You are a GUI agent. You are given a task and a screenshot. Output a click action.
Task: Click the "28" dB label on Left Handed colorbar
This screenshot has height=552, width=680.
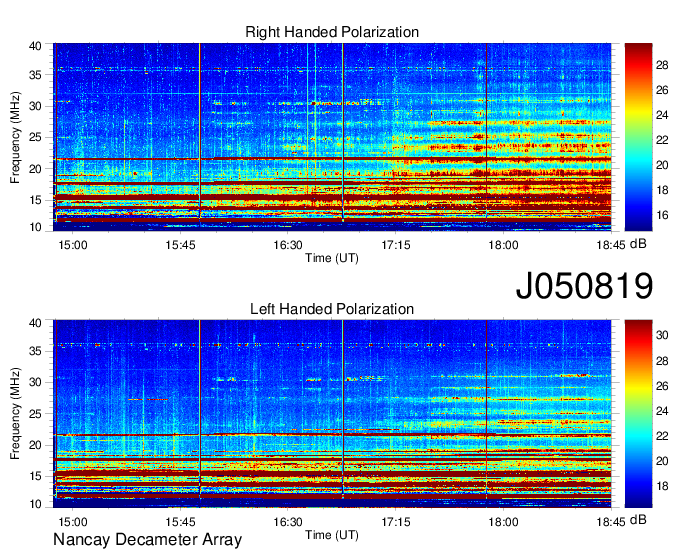tap(662, 361)
